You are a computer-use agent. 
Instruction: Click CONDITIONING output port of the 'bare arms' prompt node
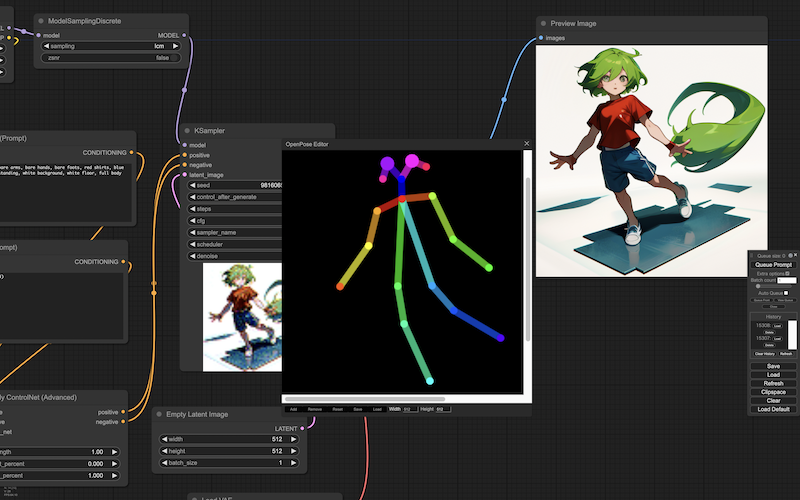132,153
